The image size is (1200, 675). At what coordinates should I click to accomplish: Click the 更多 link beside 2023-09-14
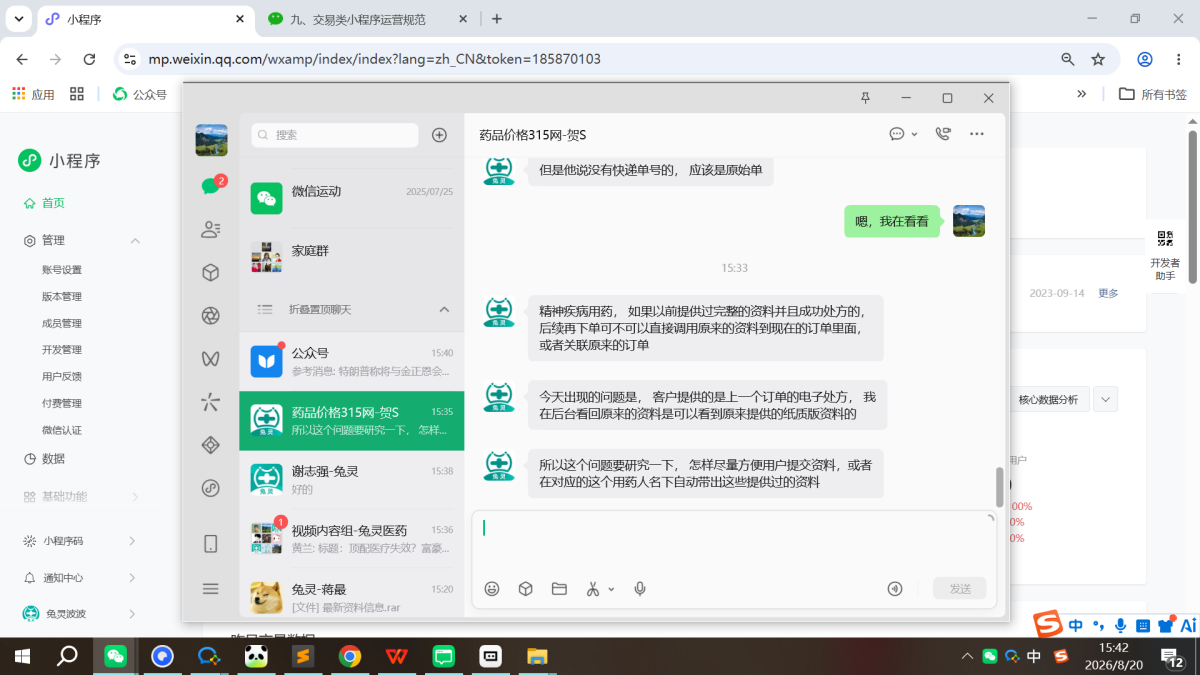click(x=1108, y=293)
